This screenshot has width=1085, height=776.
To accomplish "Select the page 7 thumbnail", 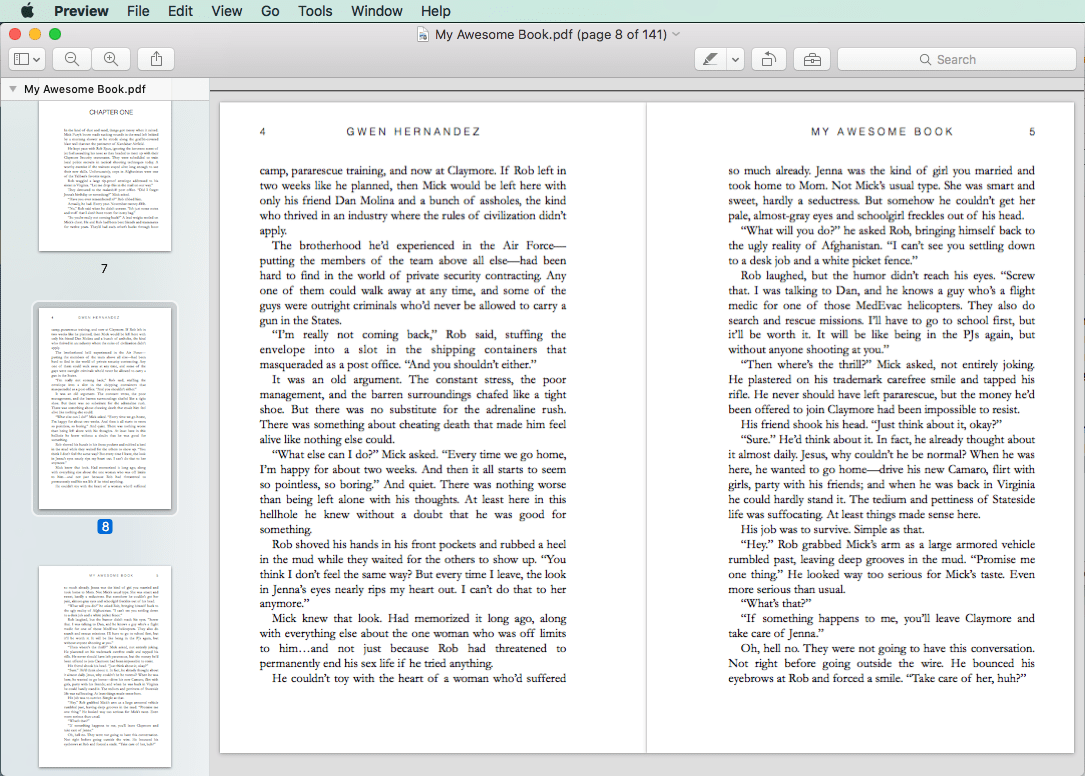I will tap(105, 176).
